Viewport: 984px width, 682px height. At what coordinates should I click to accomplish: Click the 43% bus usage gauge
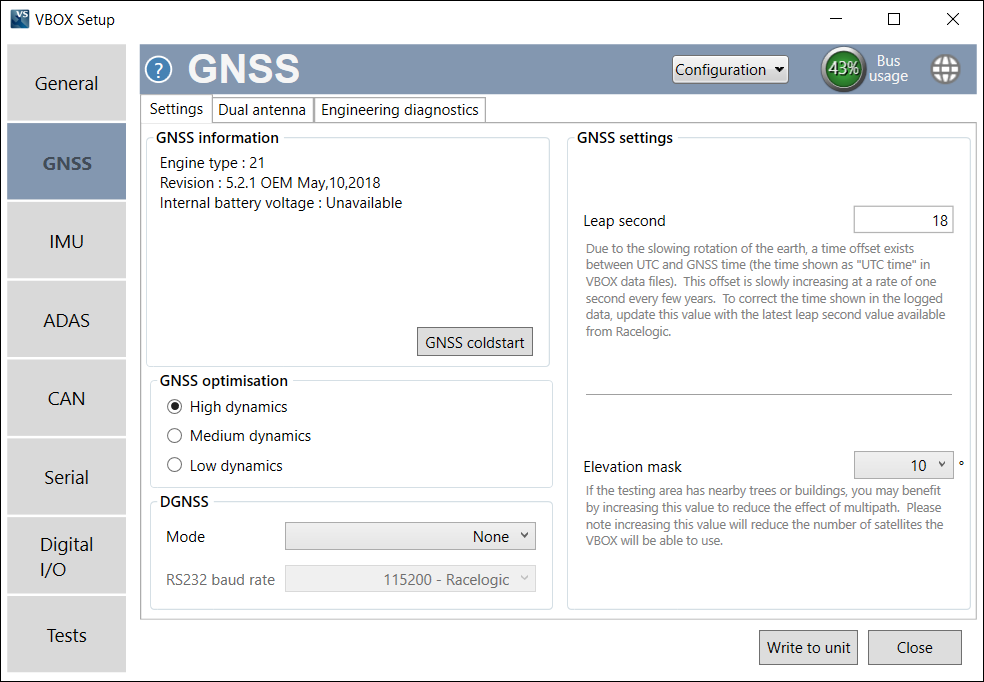click(x=843, y=69)
